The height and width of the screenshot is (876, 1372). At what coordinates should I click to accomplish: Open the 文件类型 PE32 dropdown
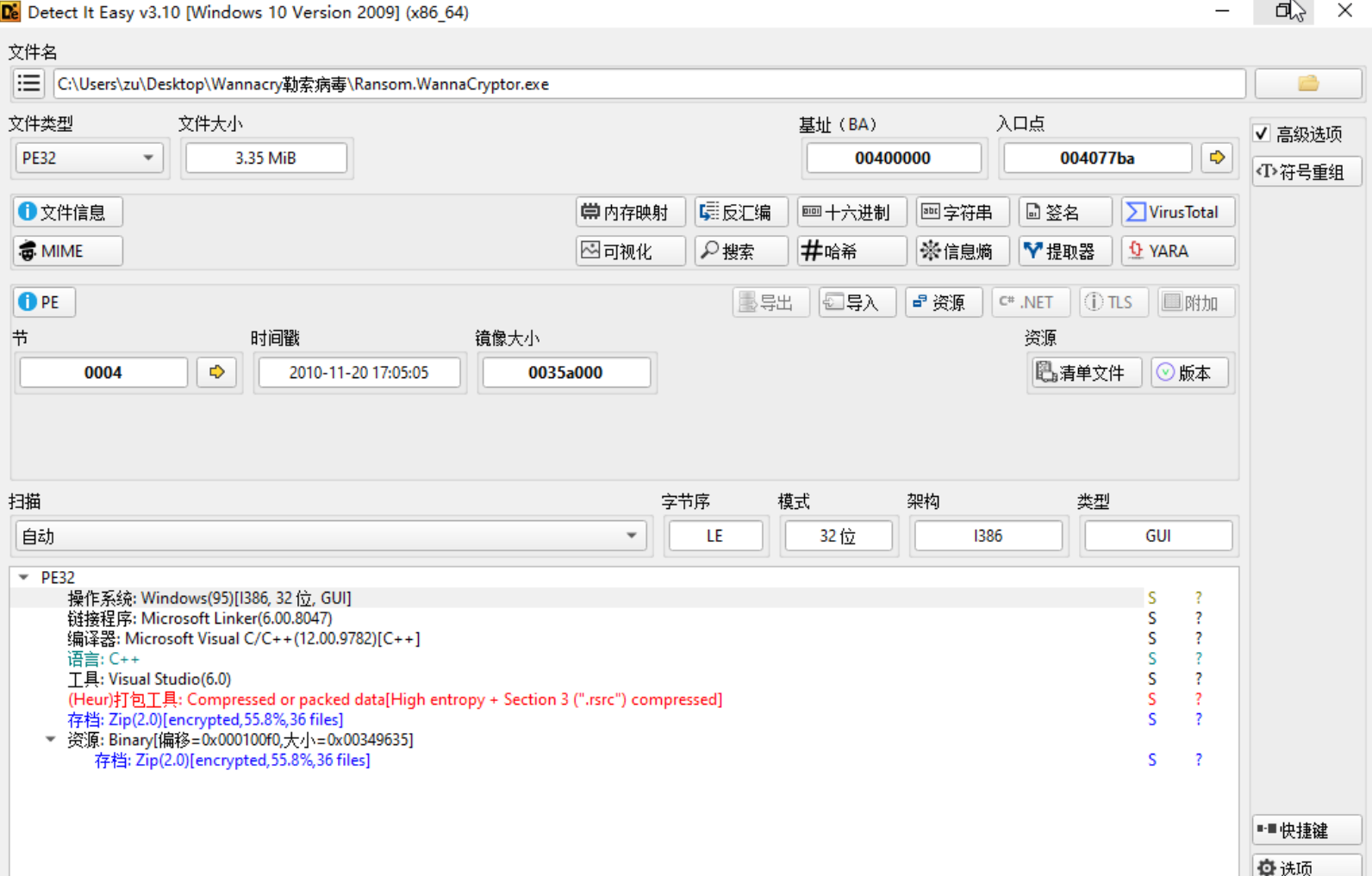click(89, 158)
